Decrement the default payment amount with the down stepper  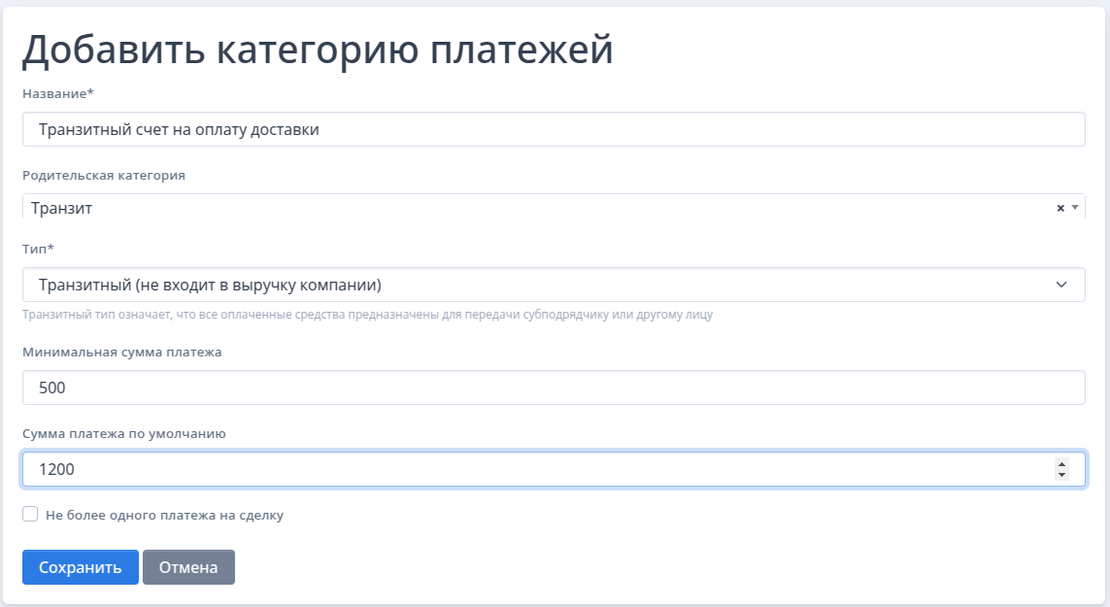pyautogui.click(x=1063, y=473)
